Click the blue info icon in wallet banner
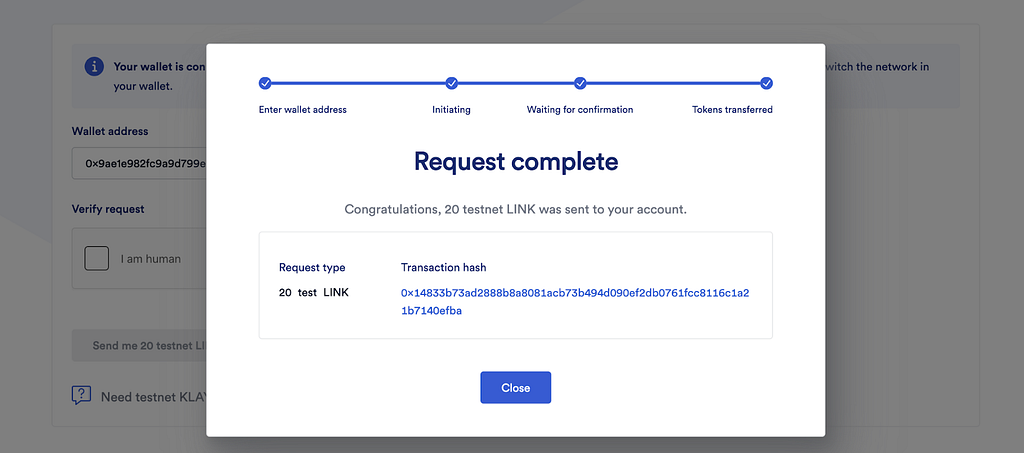Viewport: 1024px width, 453px height. click(x=95, y=67)
